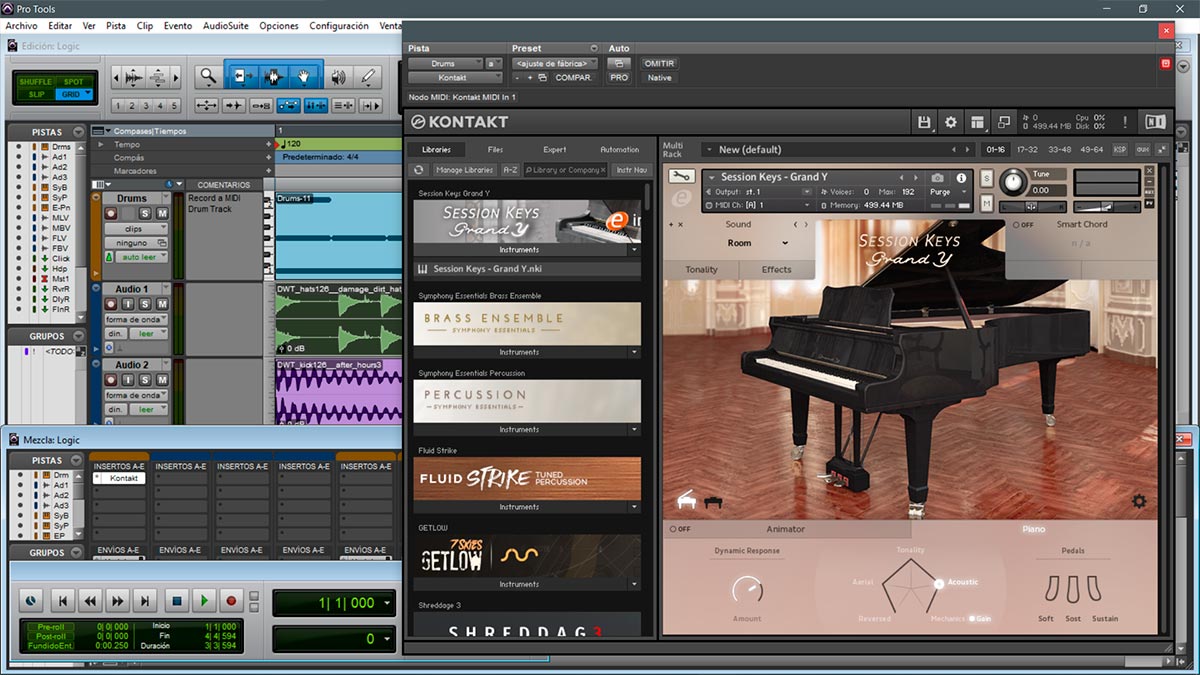Open Kontakt options gear icon
This screenshot has width=1200, height=675.
coord(951,122)
